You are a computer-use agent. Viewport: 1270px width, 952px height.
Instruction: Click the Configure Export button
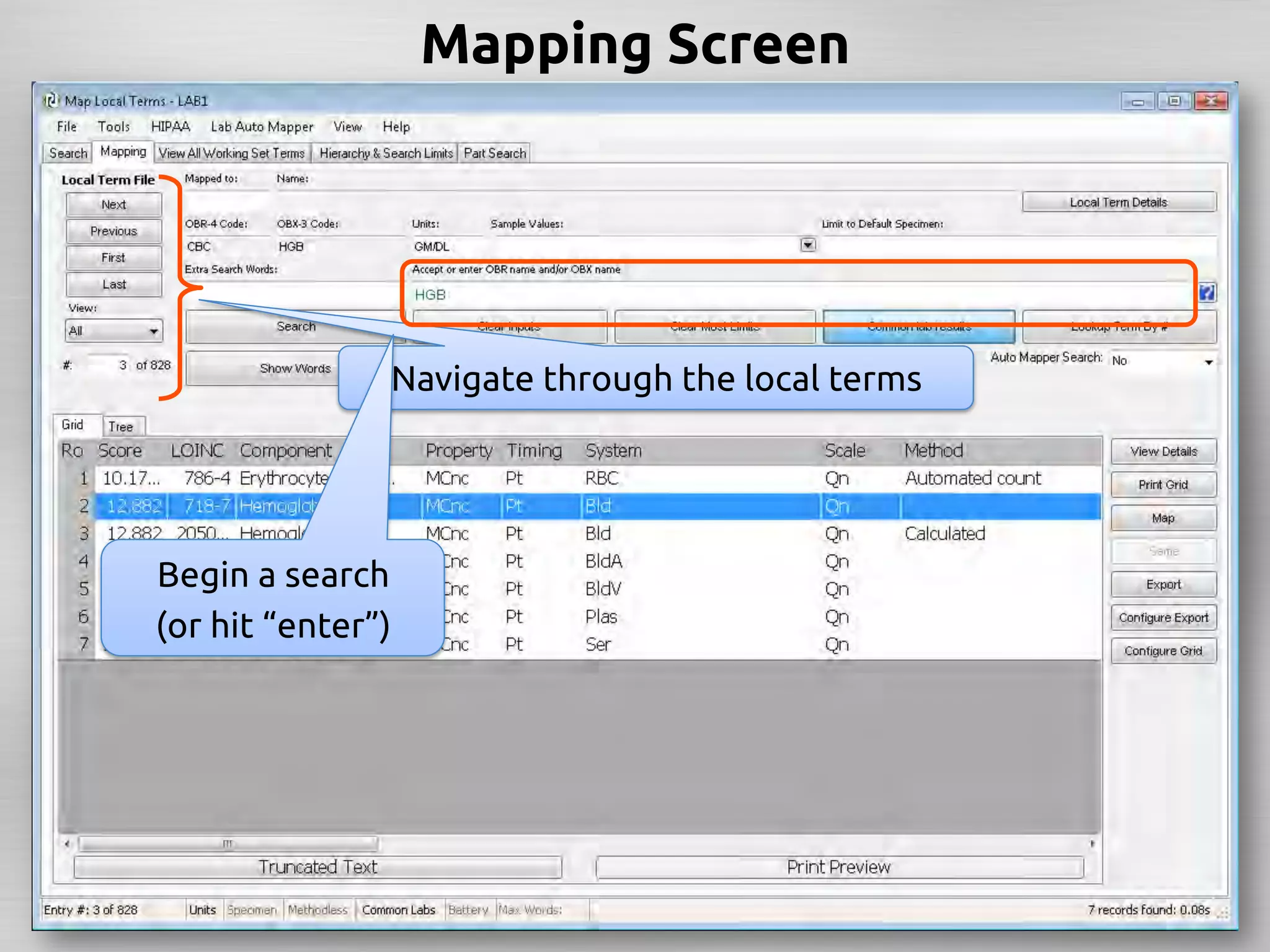[1163, 618]
